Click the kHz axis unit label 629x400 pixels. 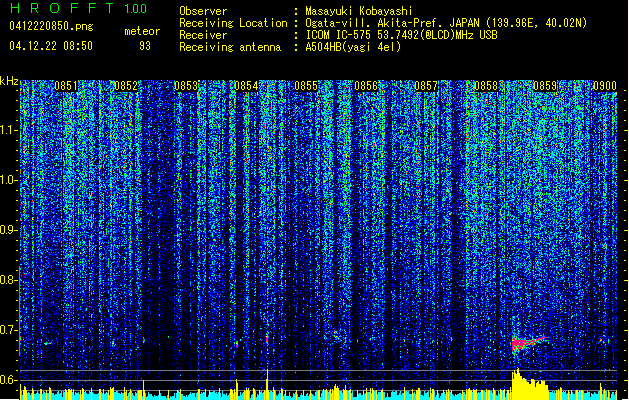[9, 81]
